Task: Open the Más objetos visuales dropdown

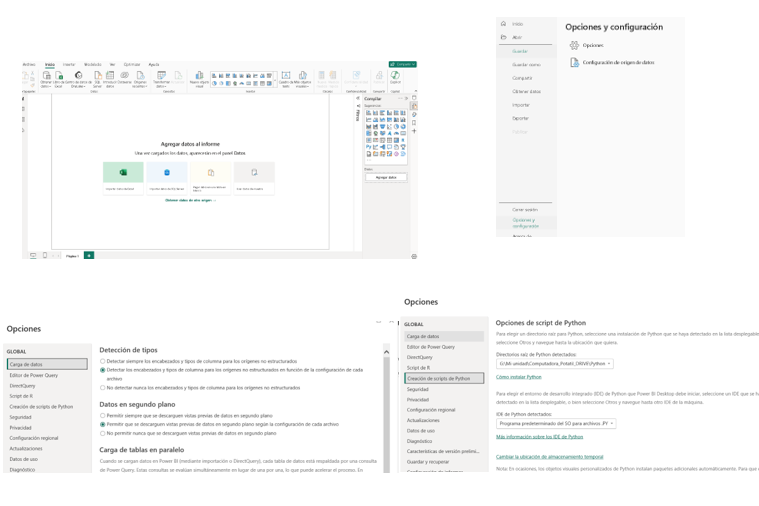Action: pos(303,78)
